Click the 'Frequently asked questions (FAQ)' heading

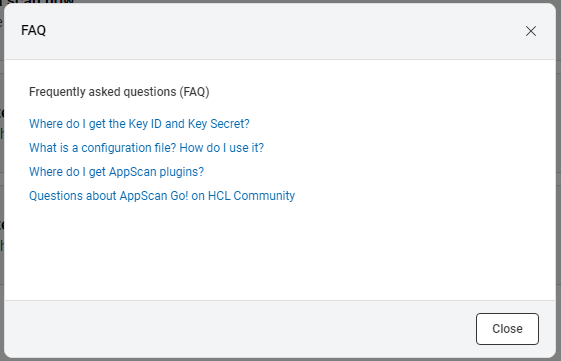pyautogui.click(x=119, y=92)
